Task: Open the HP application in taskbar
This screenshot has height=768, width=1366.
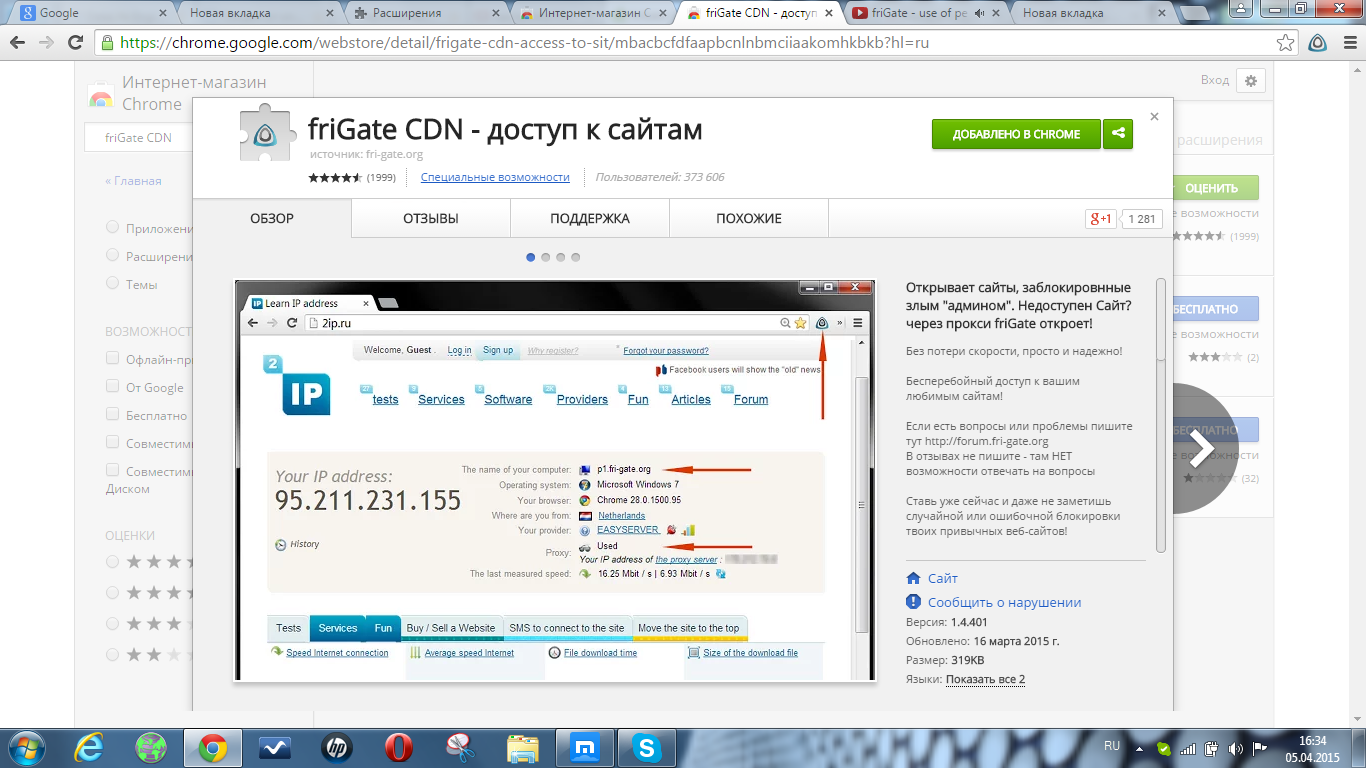Action: [336, 747]
